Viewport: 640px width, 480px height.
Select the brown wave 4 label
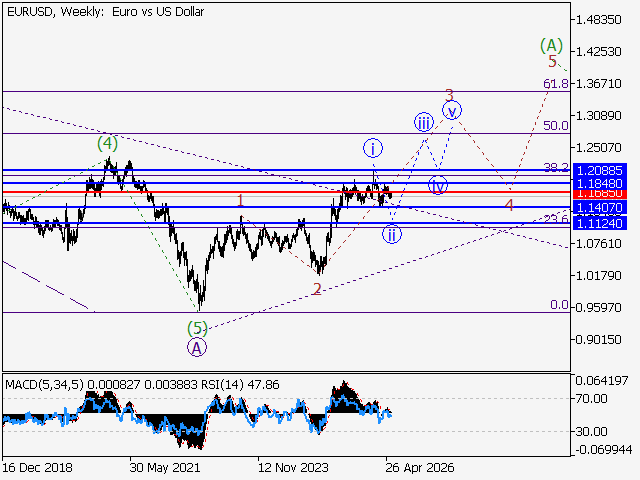(x=509, y=205)
